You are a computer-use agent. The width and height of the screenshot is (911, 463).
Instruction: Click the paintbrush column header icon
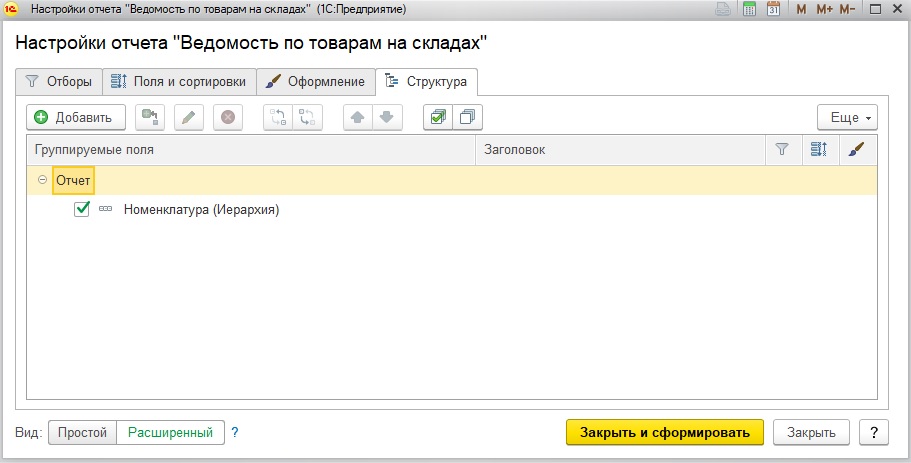[x=856, y=150]
